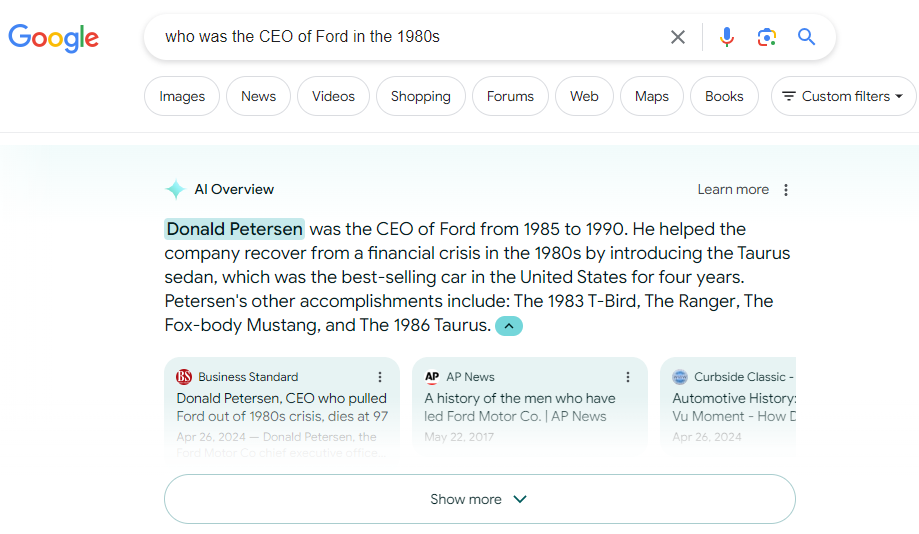Open Business Standard Donald Petersen article

coord(282,407)
